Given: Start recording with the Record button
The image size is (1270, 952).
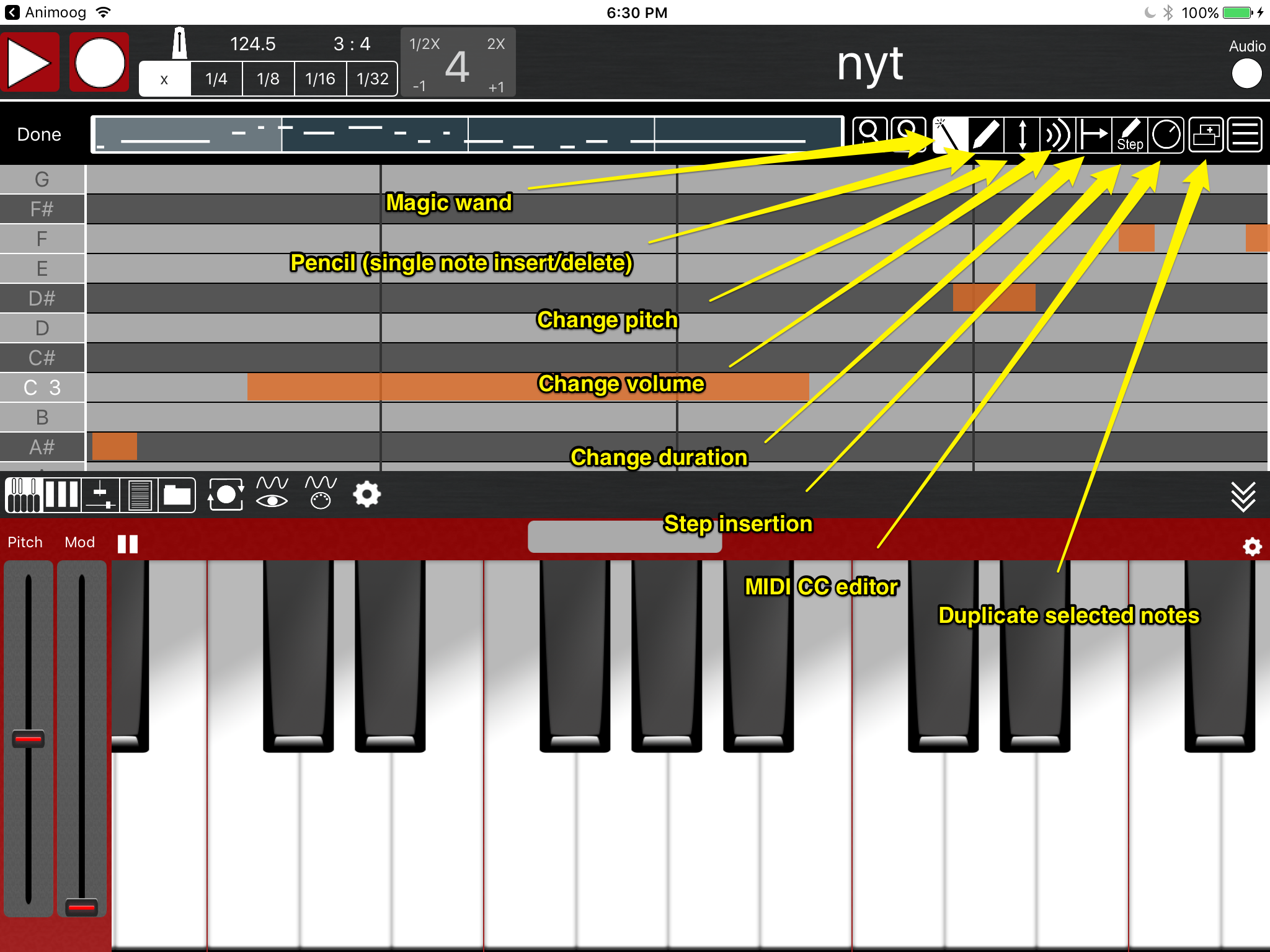Looking at the screenshot, I should click(99, 63).
